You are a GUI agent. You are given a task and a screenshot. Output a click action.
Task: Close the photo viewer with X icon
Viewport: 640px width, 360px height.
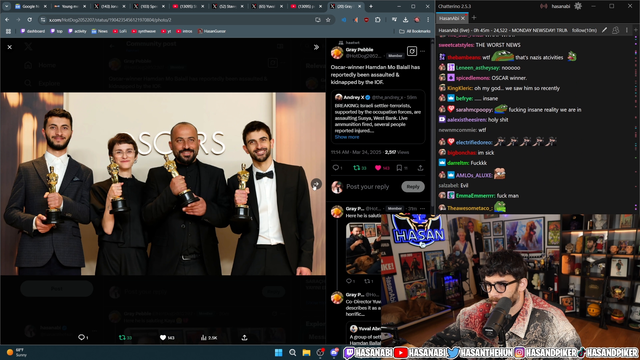click(x=9, y=47)
